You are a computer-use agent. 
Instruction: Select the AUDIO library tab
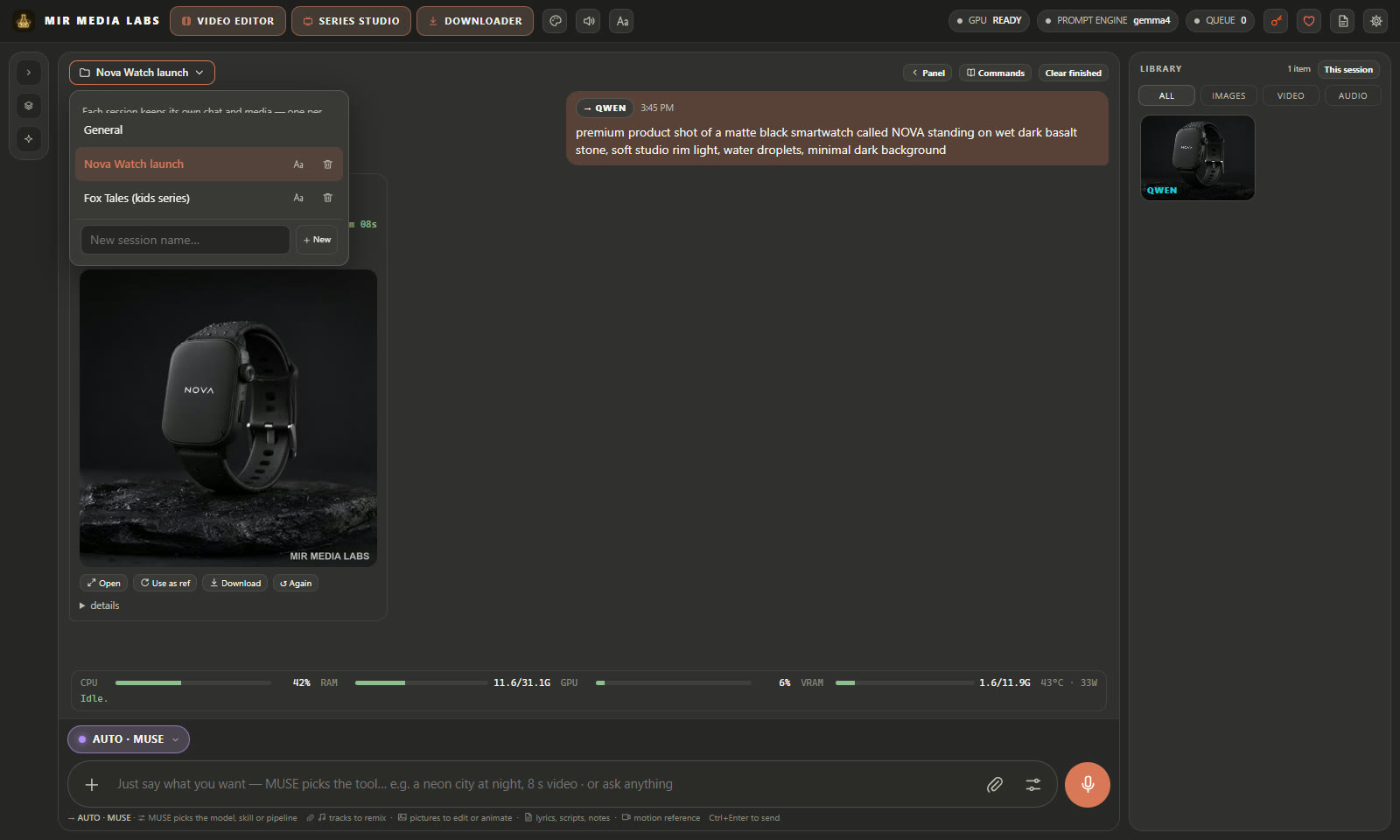[x=1353, y=96]
